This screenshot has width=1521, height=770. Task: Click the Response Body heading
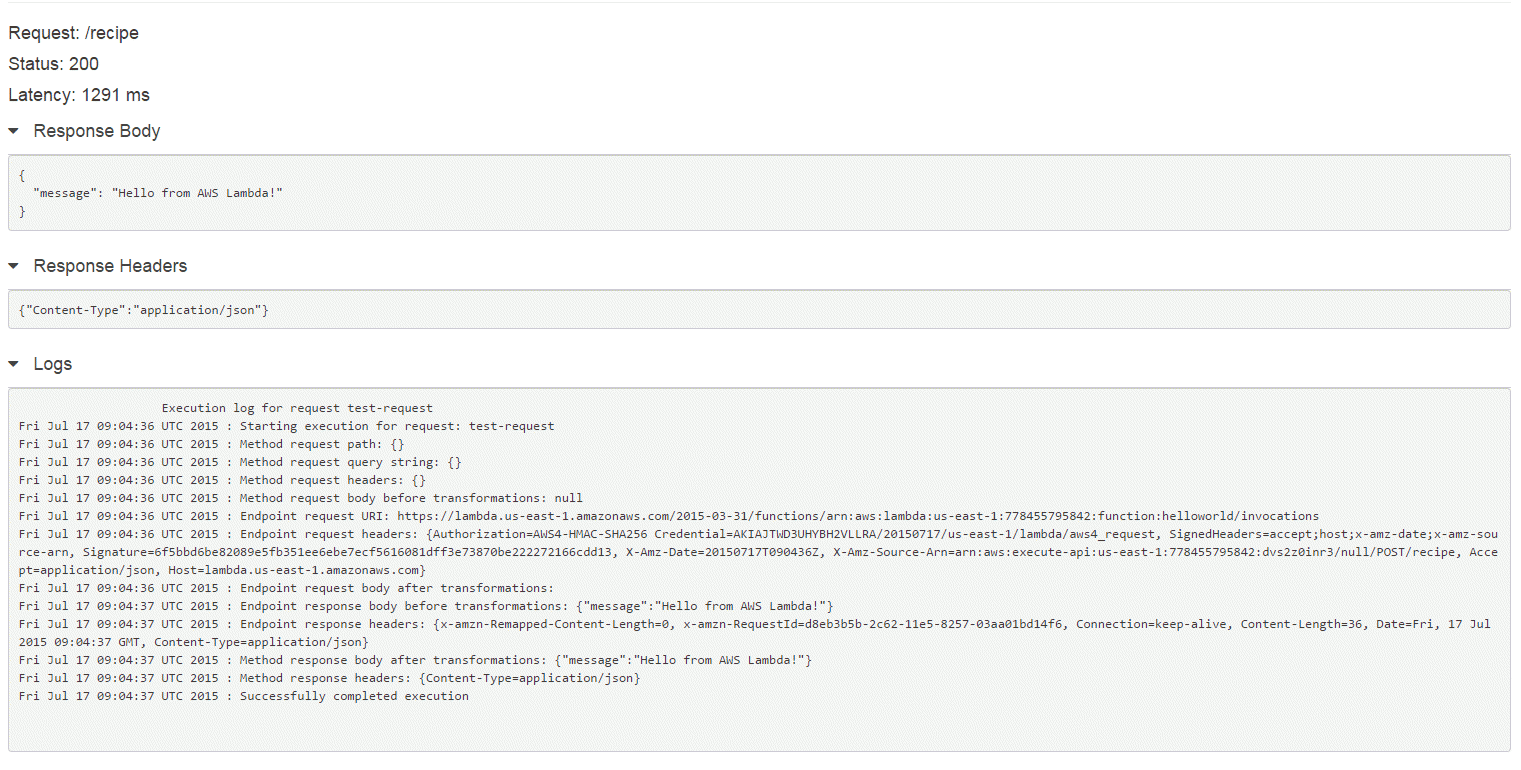coord(97,131)
